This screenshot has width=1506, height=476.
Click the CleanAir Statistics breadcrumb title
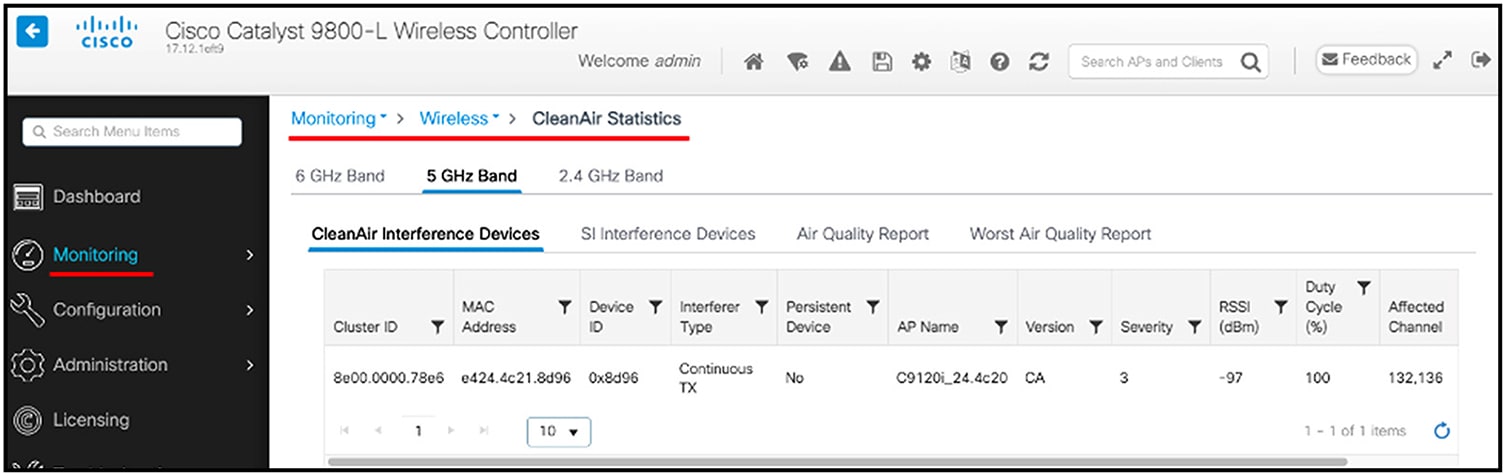coord(607,118)
